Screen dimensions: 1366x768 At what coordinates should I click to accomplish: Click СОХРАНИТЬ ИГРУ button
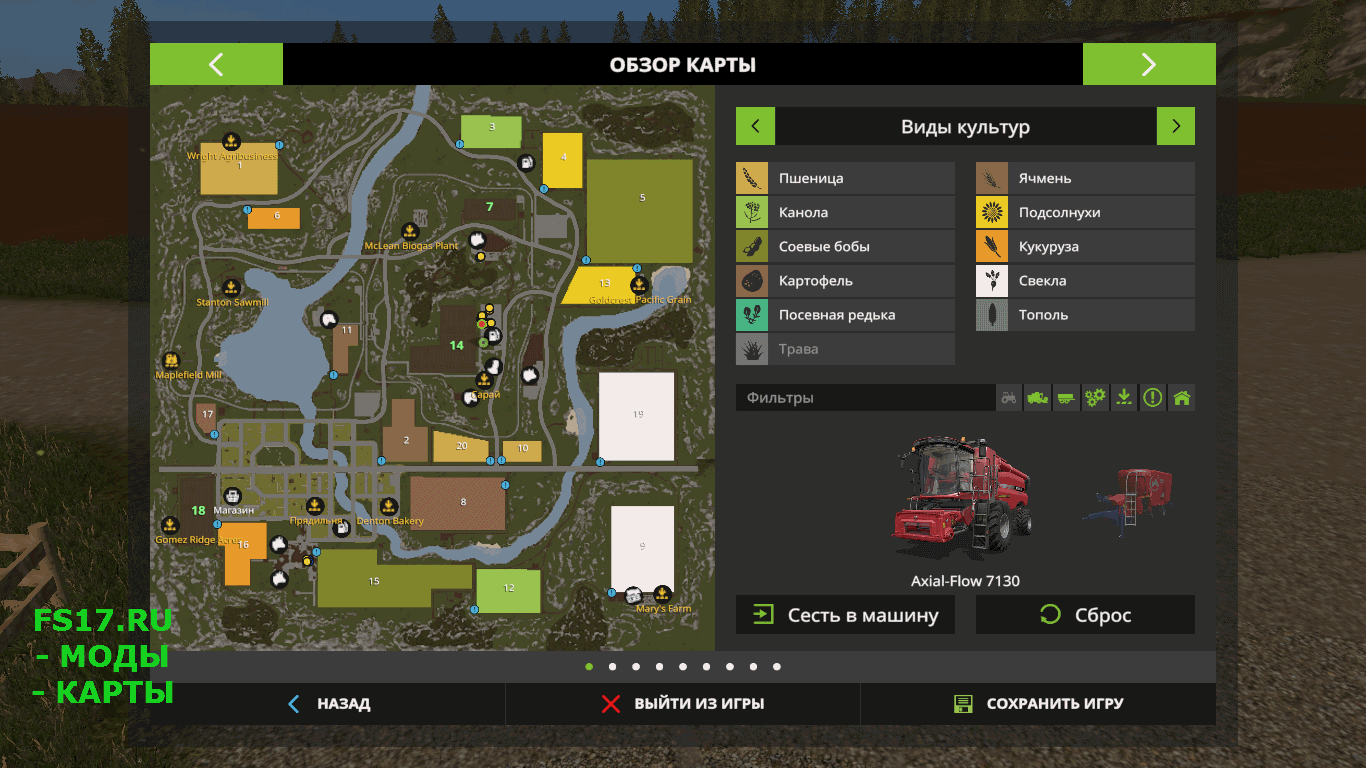click(x=1038, y=704)
